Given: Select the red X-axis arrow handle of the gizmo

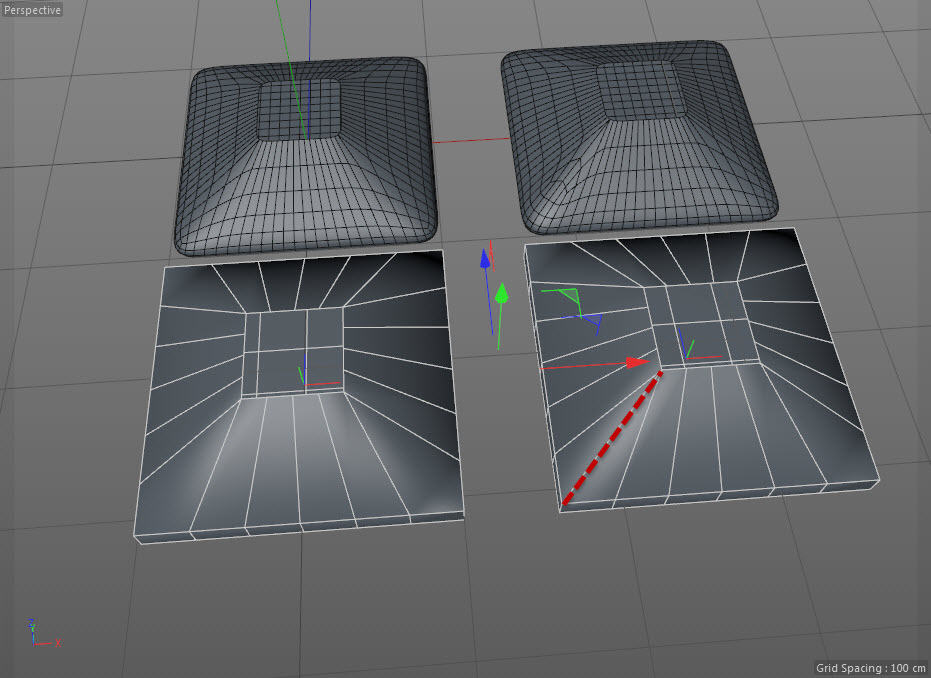Looking at the screenshot, I should coord(638,363).
